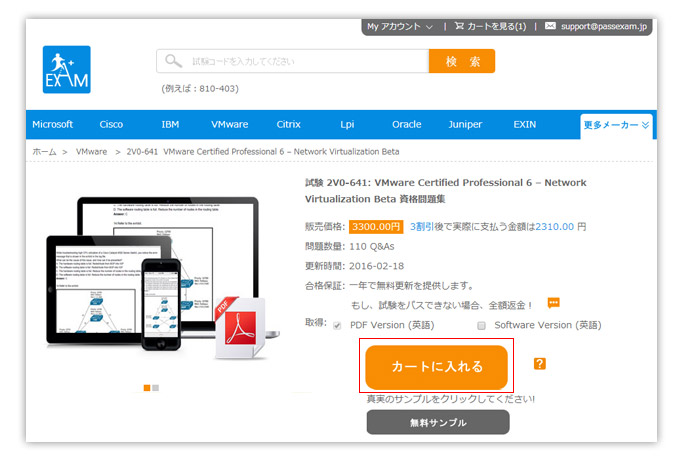Click the 3割引 discount link

click(422, 227)
